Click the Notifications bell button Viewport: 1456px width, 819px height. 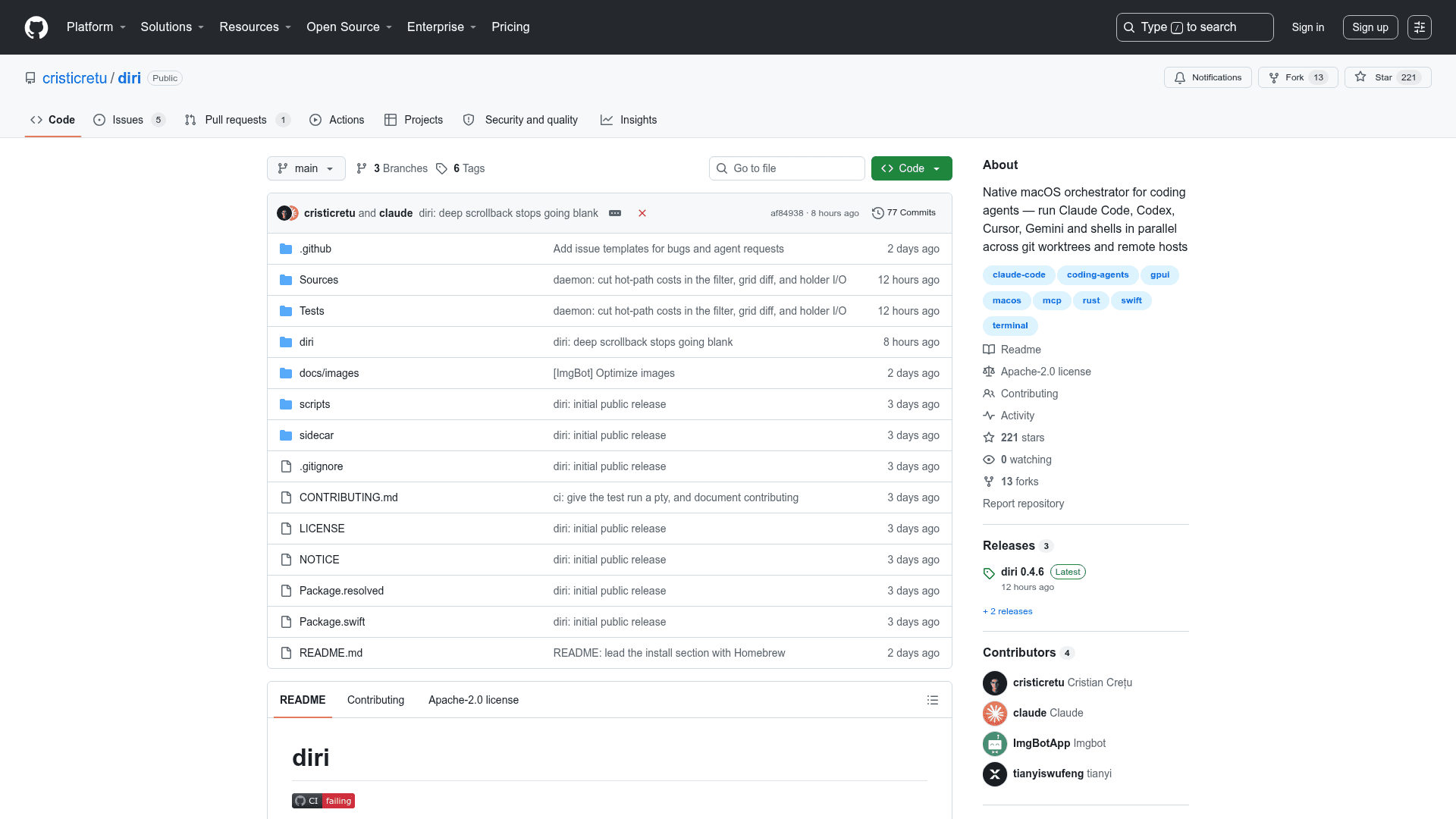tap(1207, 77)
